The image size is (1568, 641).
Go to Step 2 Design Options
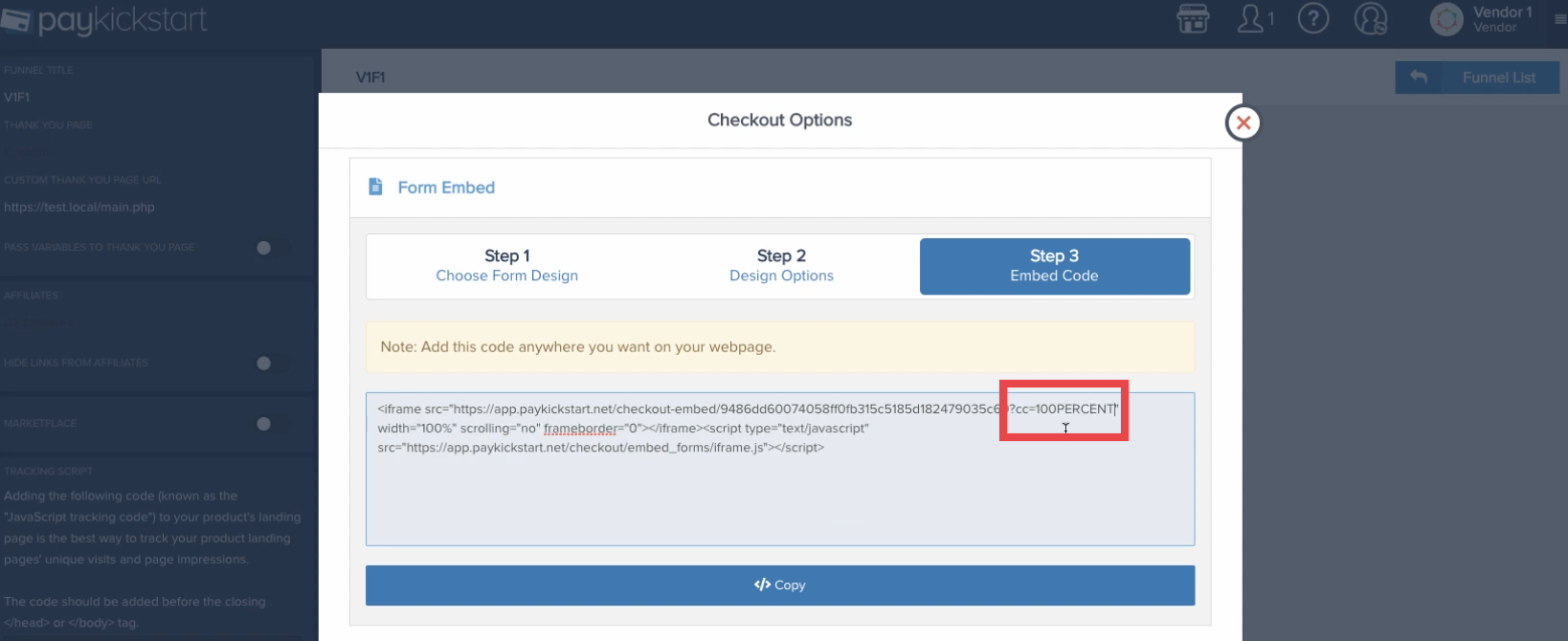[x=781, y=266]
